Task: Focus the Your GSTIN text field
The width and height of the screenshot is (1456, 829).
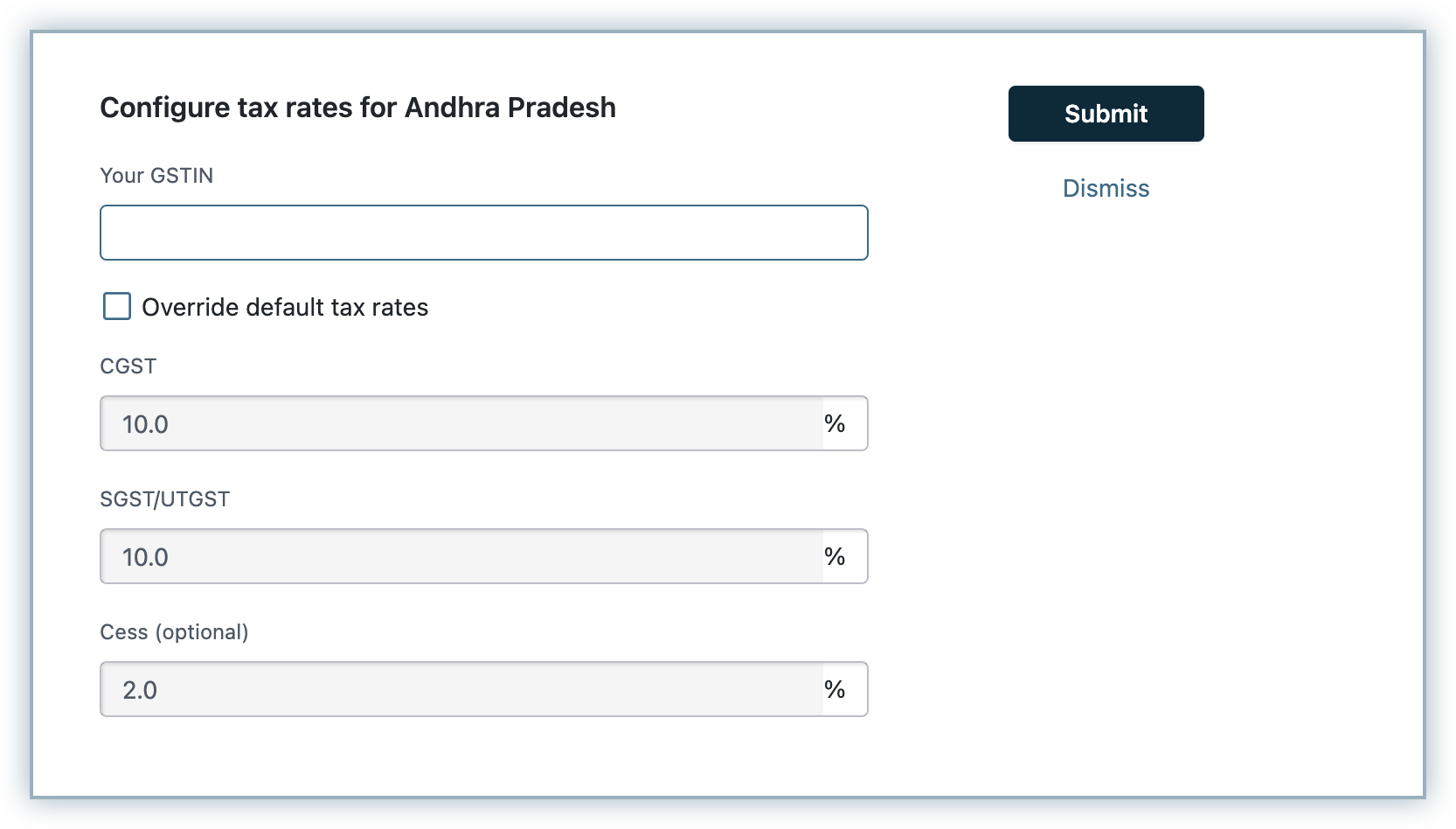Action: pos(483,233)
